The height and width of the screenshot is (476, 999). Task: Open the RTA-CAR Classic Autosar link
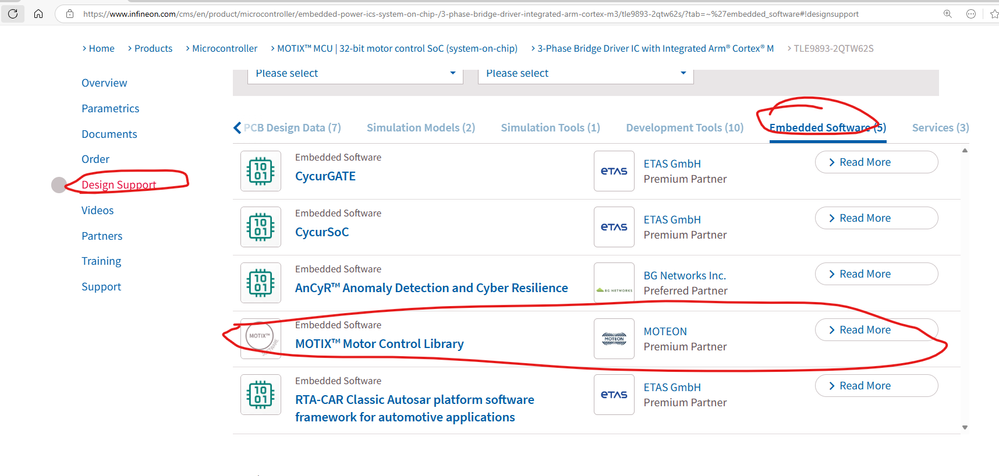pyautogui.click(x=414, y=408)
